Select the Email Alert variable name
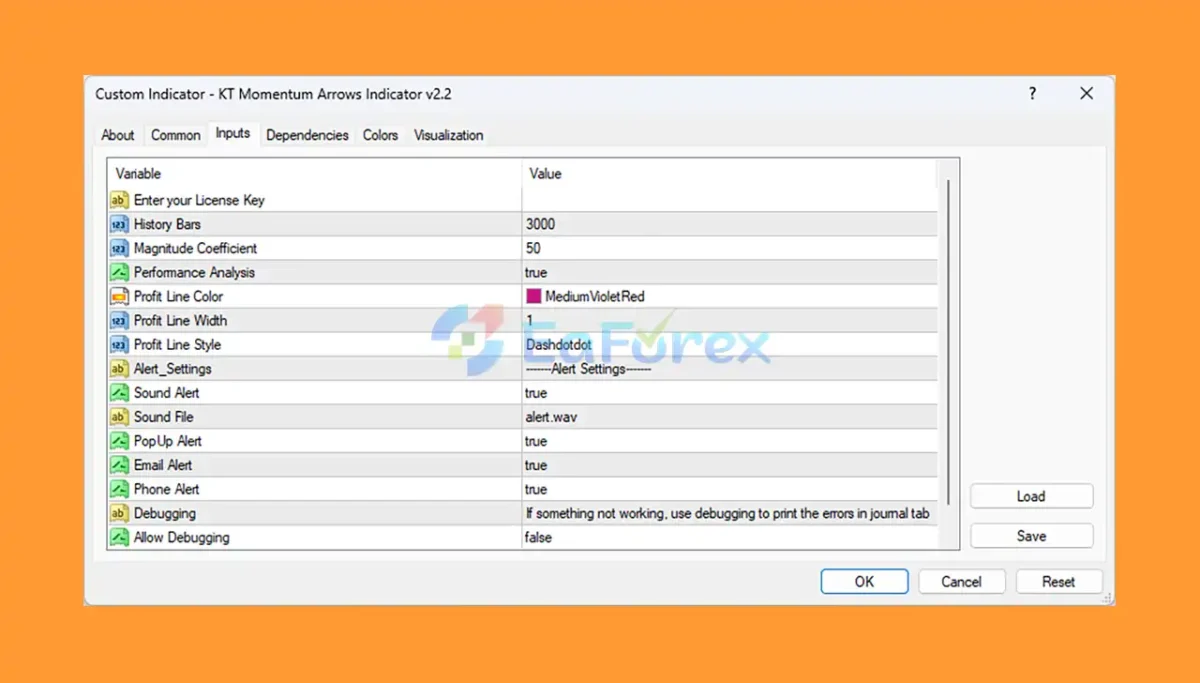The height and width of the screenshot is (683, 1200). click(163, 465)
